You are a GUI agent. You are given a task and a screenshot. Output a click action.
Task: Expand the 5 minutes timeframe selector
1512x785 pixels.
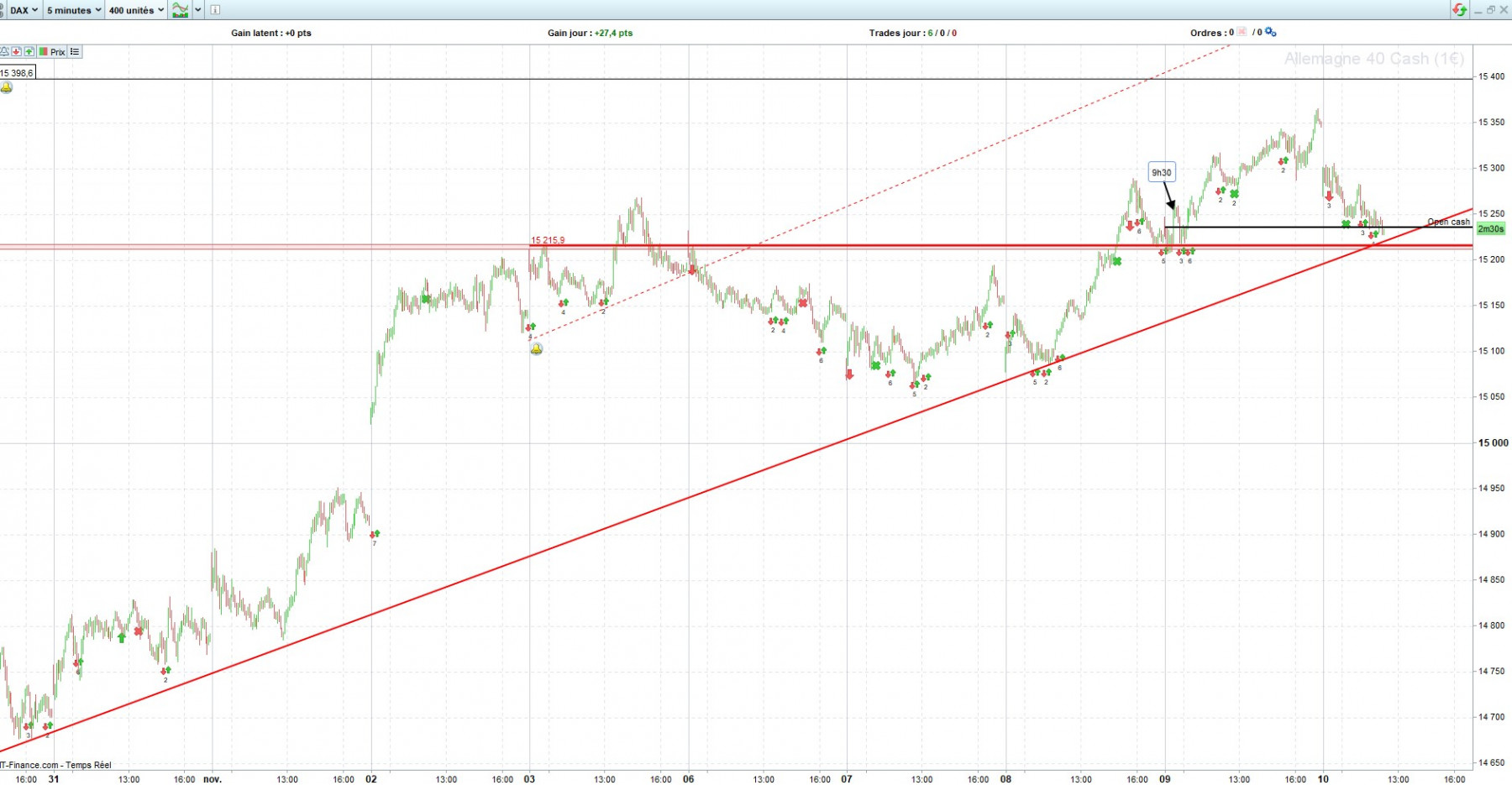tap(73, 10)
